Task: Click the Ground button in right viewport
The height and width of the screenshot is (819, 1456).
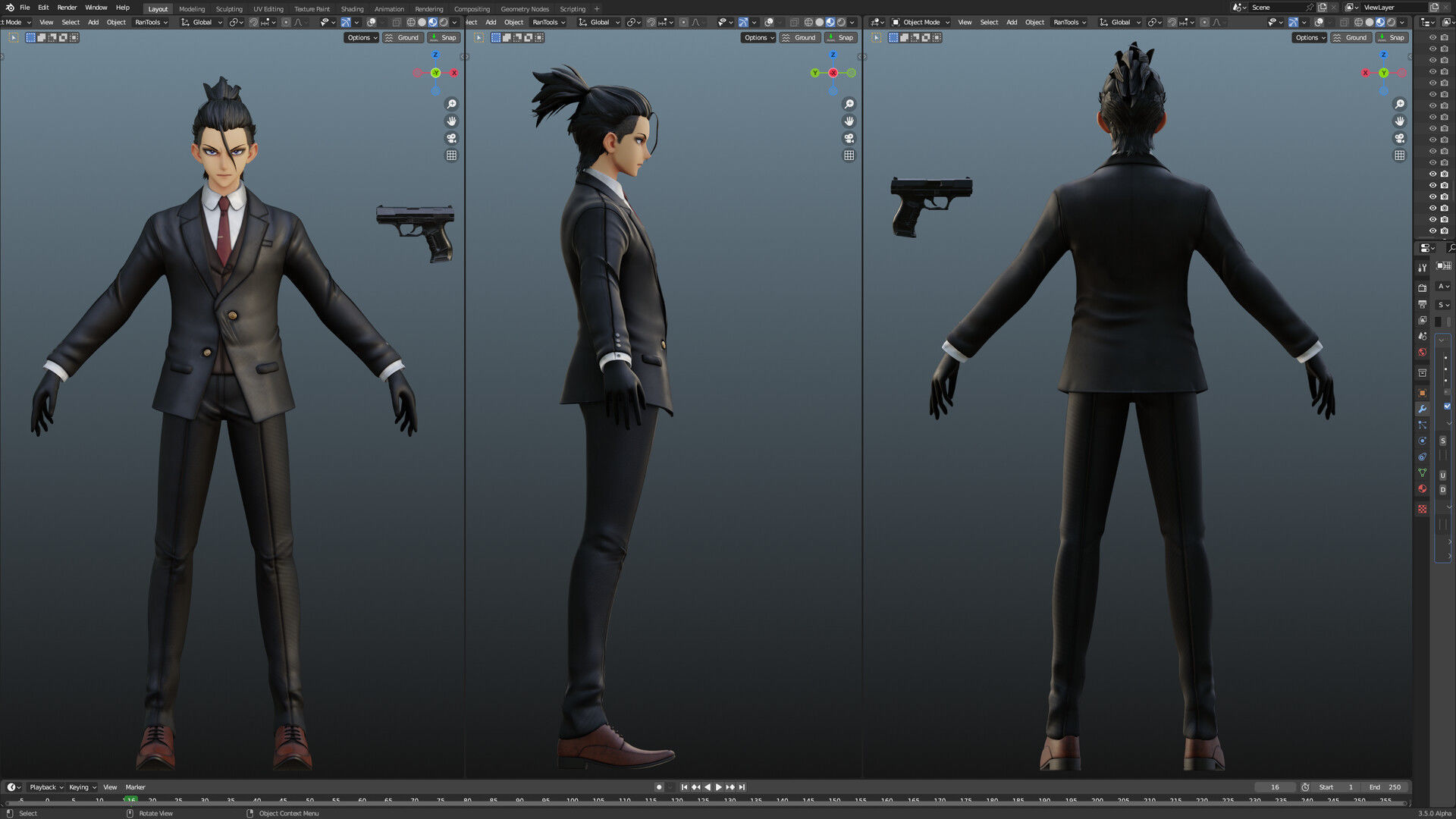Action: point(1350,38)
